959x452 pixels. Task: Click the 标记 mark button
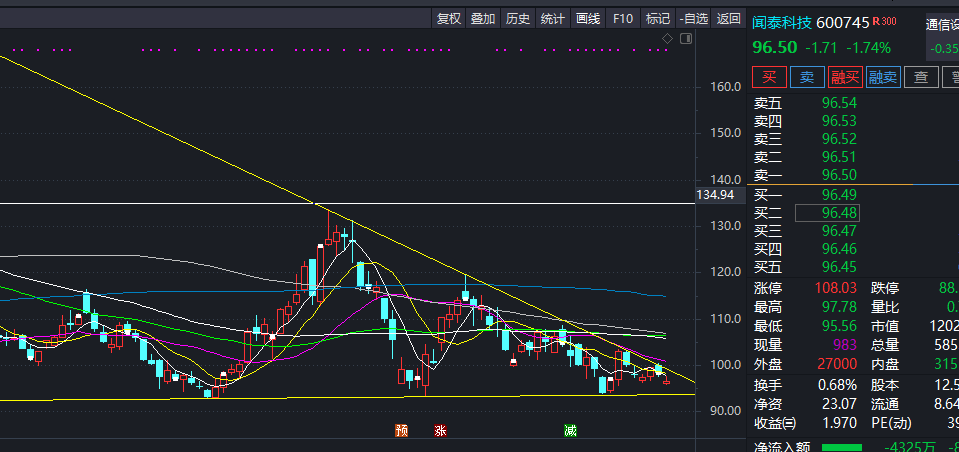point(658,19)
